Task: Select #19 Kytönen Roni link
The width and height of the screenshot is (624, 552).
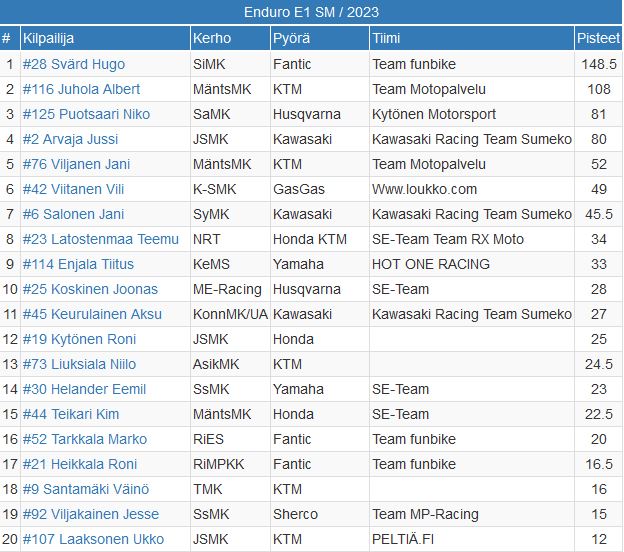Action: pyautogui.click(x=79, y=339)
